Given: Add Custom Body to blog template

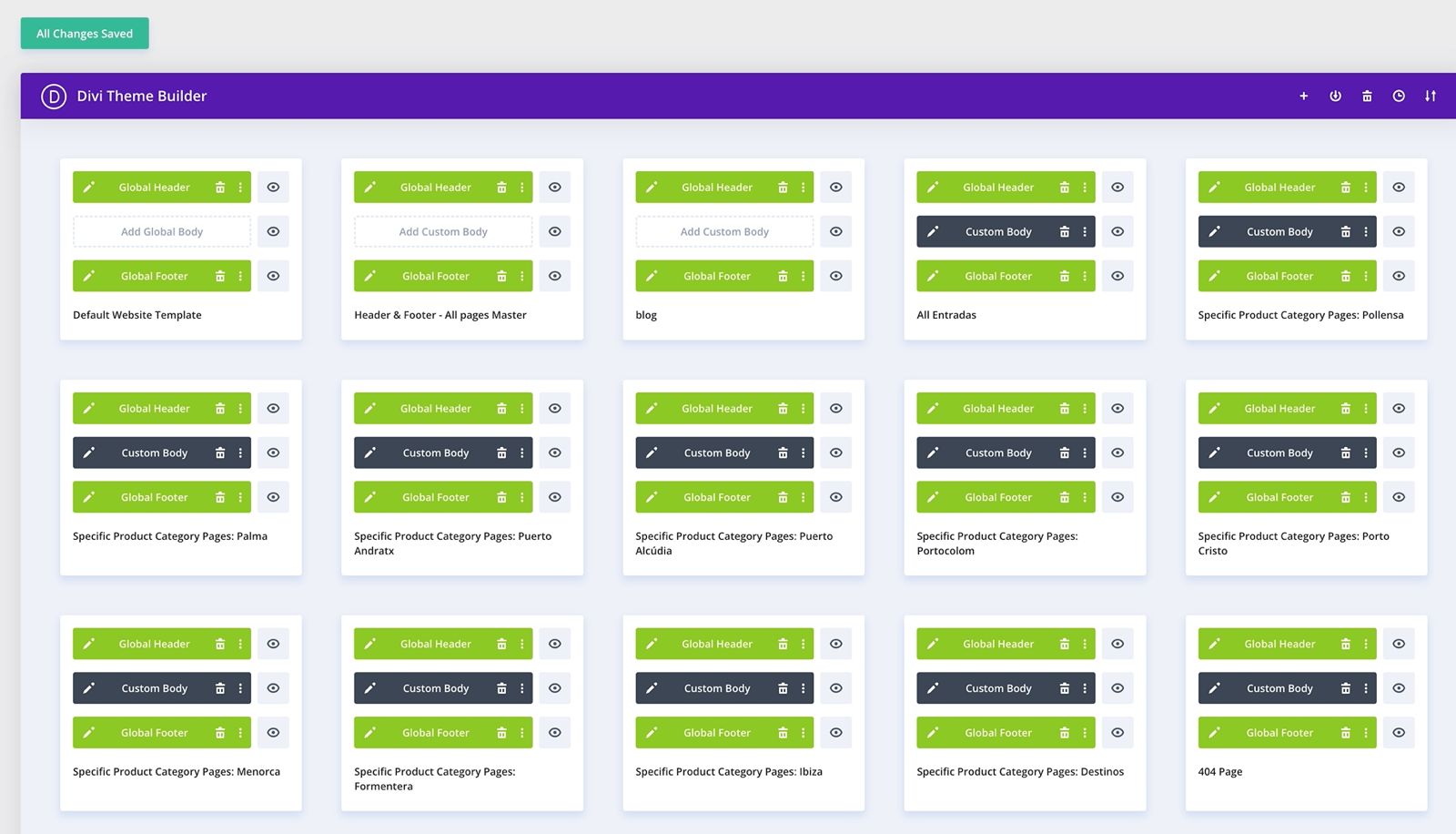Looking at the screenshot, I should pyautogui.click(x=724, y=231).
